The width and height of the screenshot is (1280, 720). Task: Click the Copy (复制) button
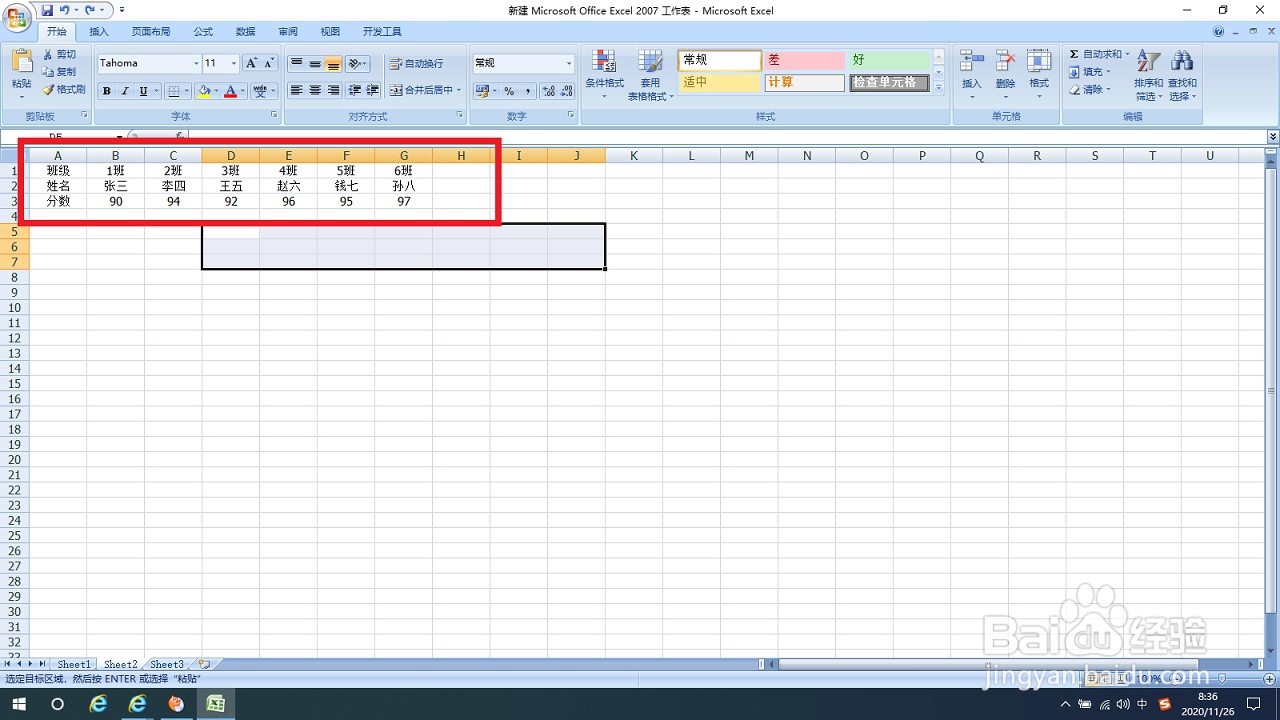[60, 72]
